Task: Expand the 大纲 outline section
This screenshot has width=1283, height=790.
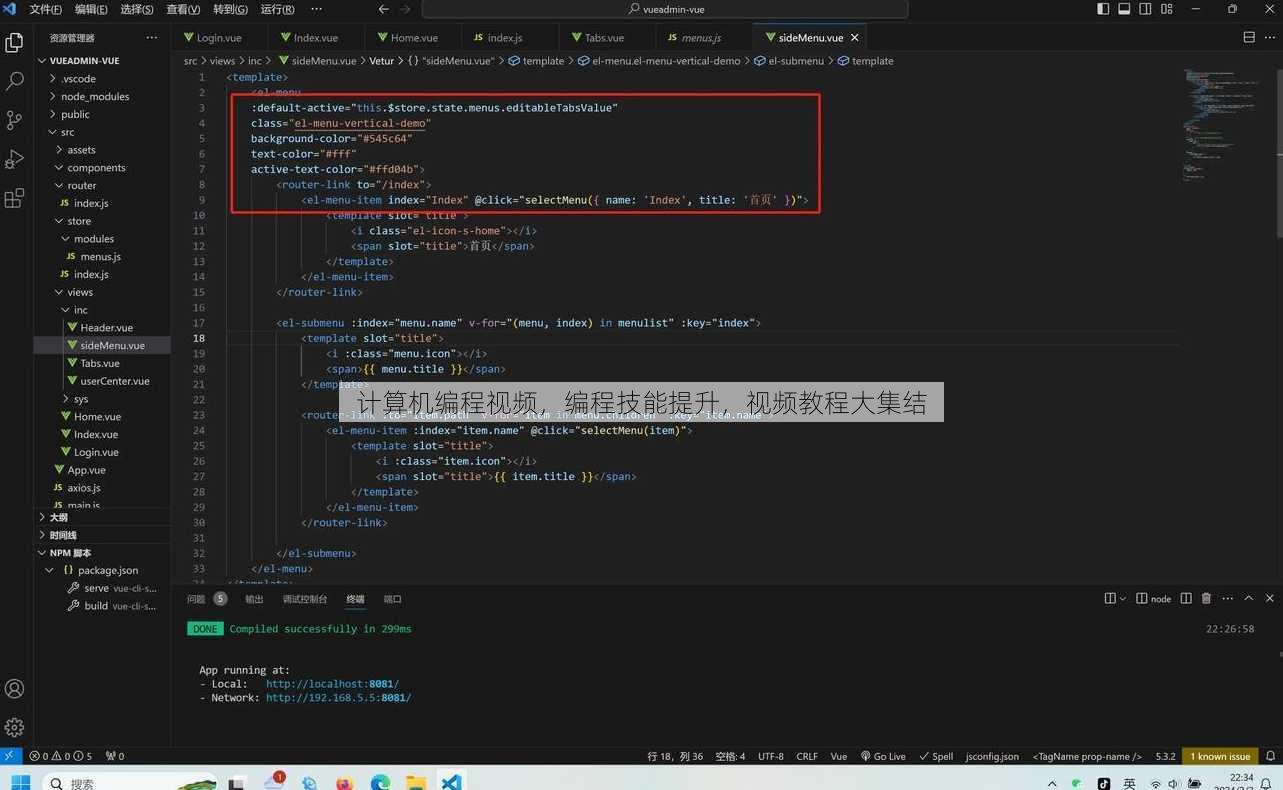Action: coord(59,517)
